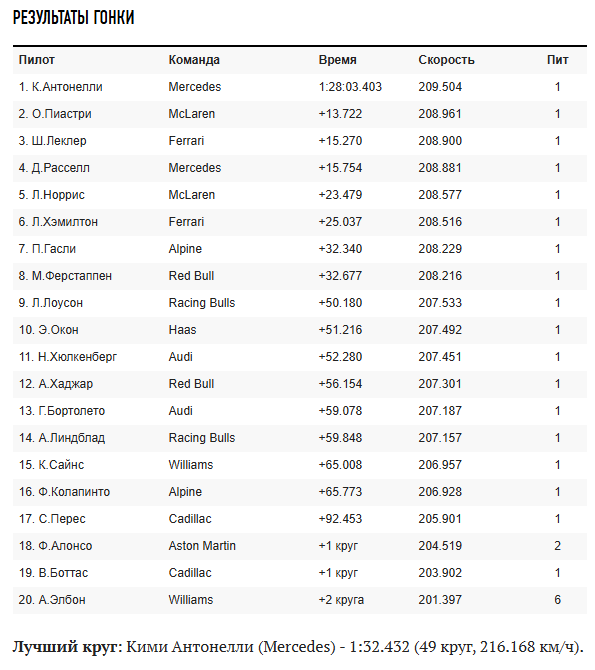Image resolution: width=595 pixels, height=670 pixels.
Task: Click the Пит column header
Action: 557,60
